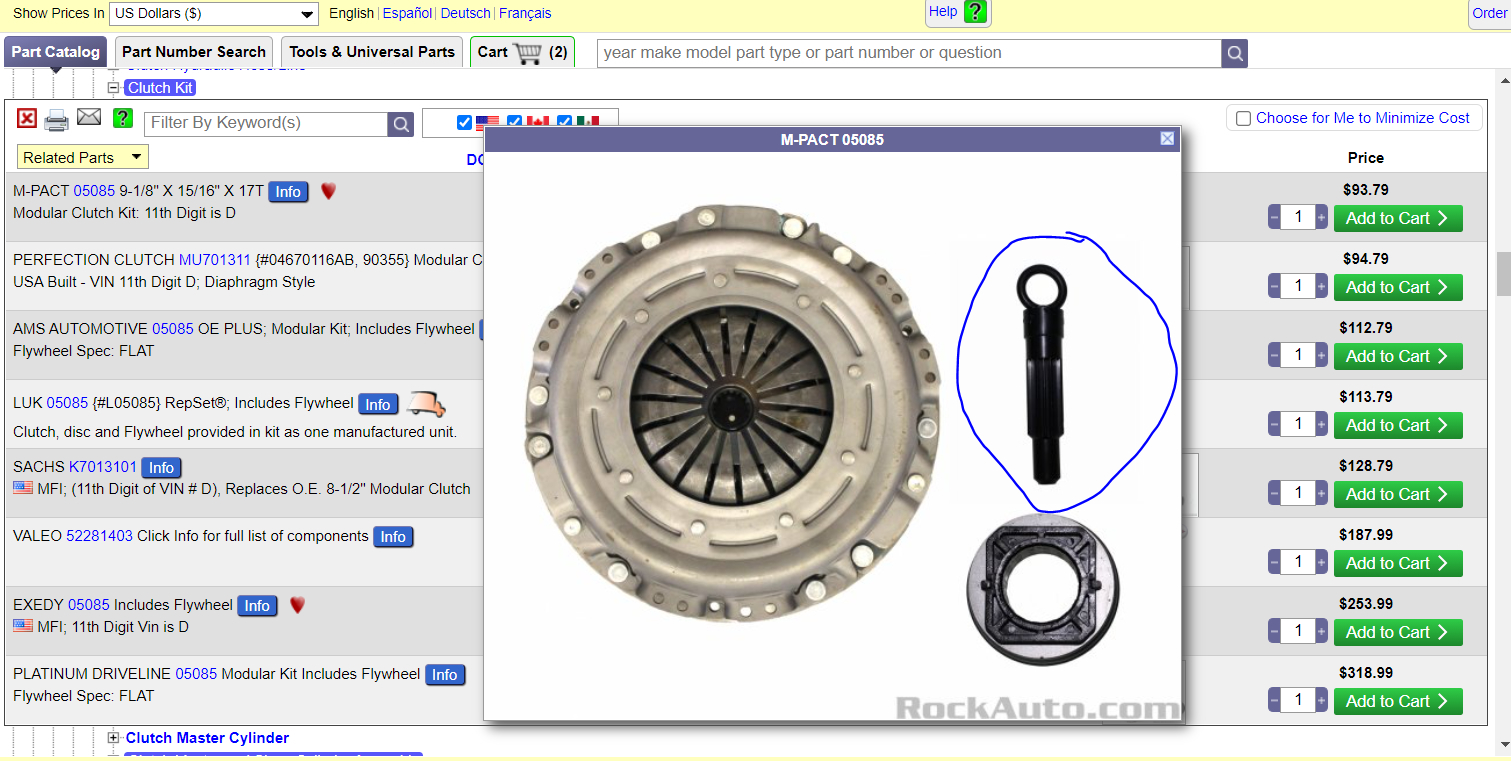Decrease quantity for the $187.99 part

coord(1274,563)
